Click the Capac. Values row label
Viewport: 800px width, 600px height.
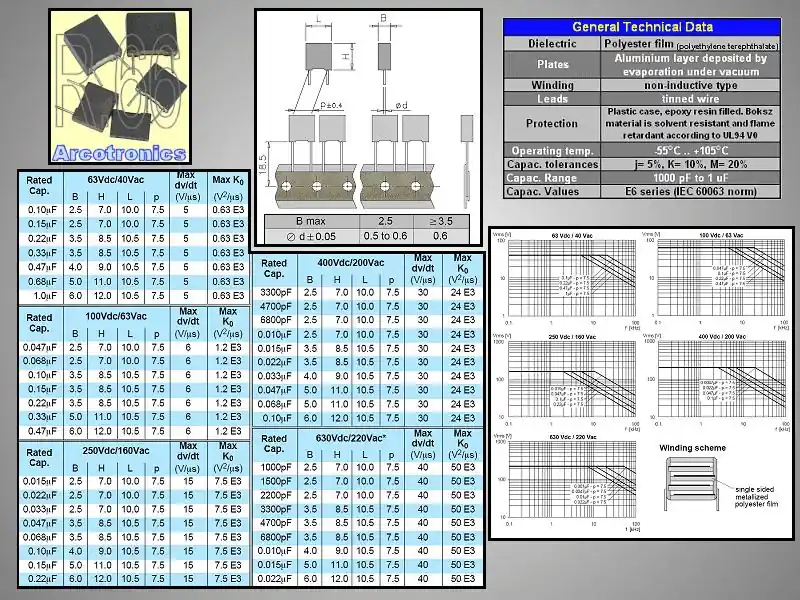click(x=553, y=191)
